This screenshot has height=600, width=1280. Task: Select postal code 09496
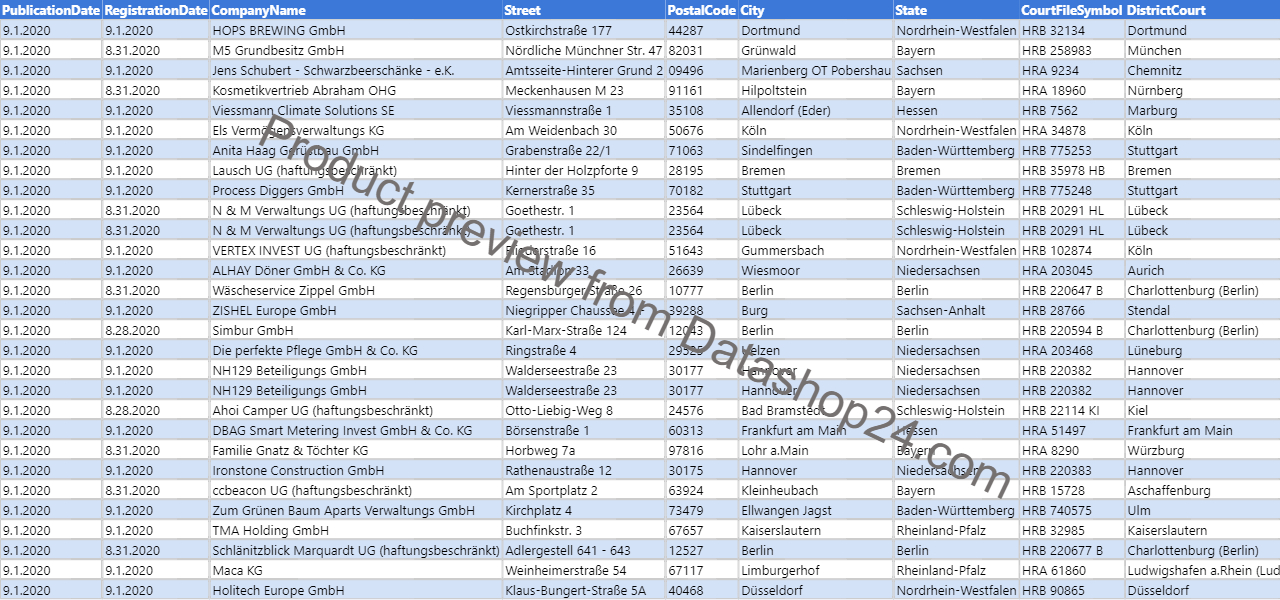(701, 70)
